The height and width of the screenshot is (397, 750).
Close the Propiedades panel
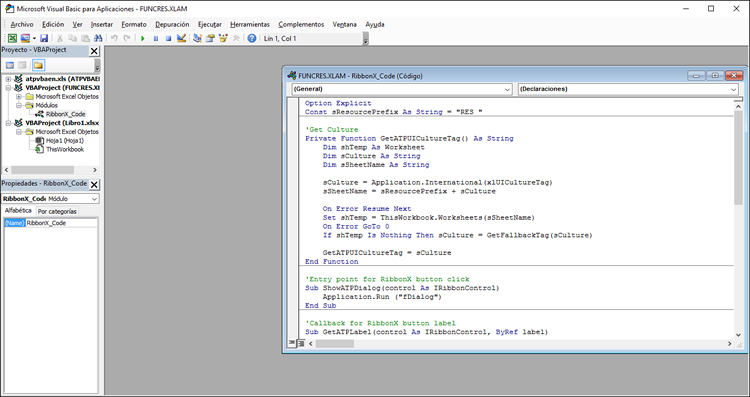(x=94, y=185)
